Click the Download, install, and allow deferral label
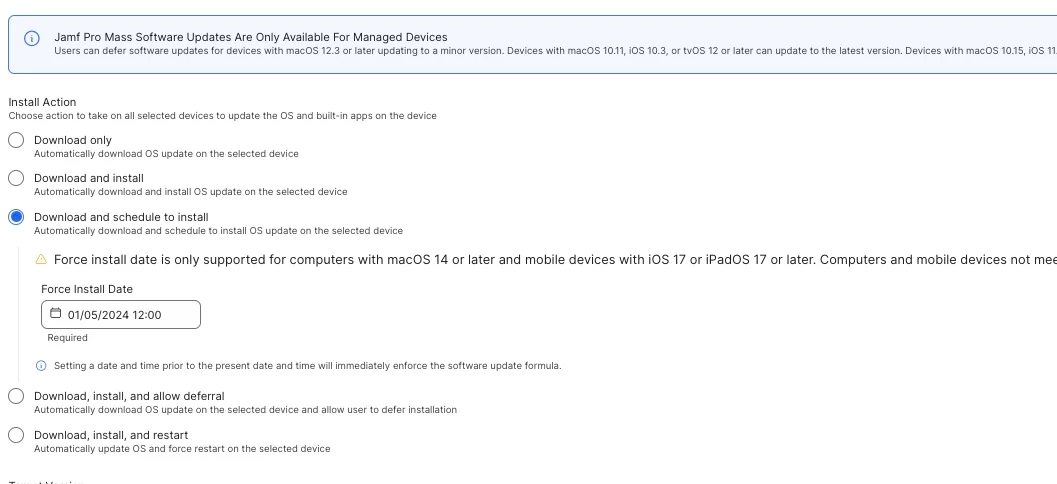 click(x=129, y=396)
